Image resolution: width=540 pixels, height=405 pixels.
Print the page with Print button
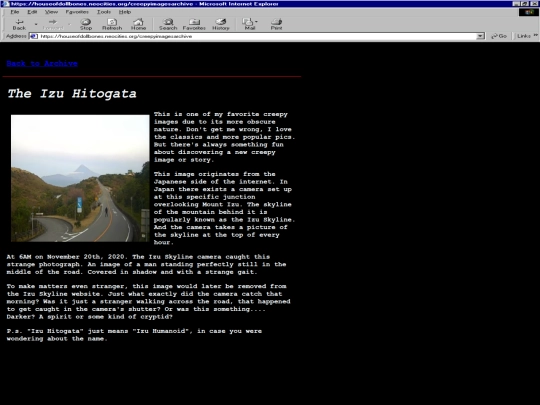click(276, 24)
